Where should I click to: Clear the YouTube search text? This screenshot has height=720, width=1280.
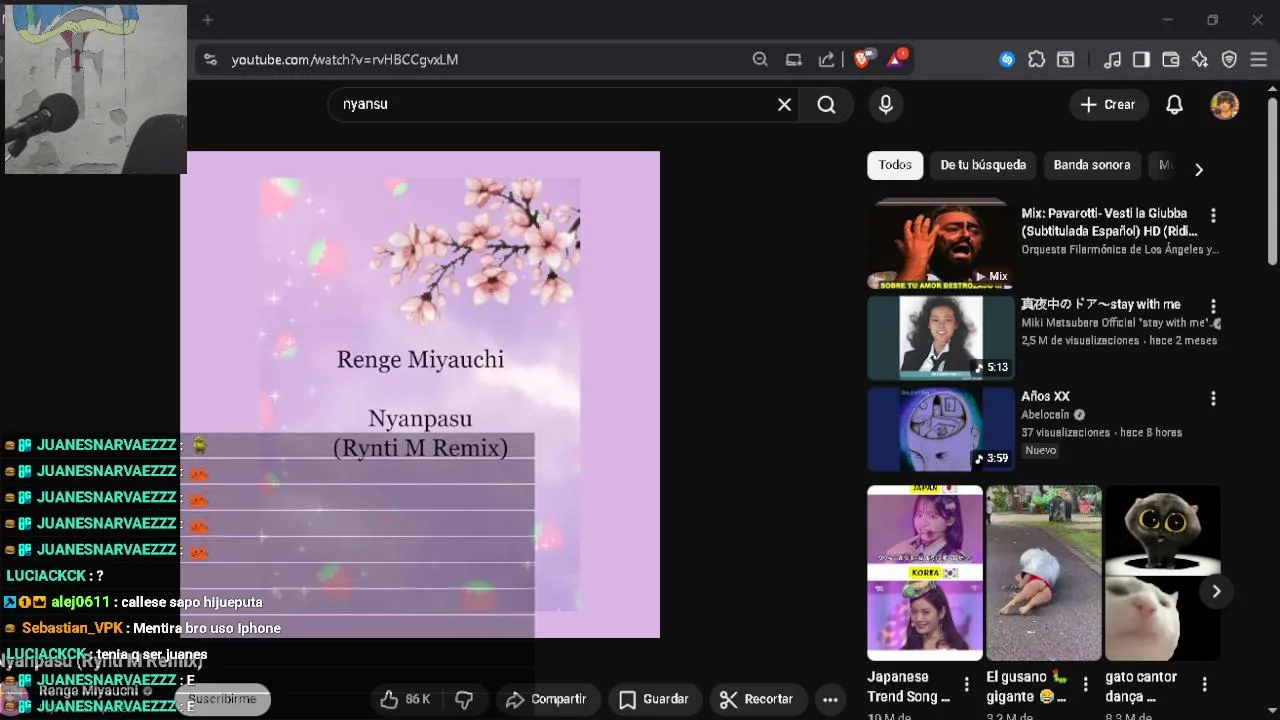(785, 105)
